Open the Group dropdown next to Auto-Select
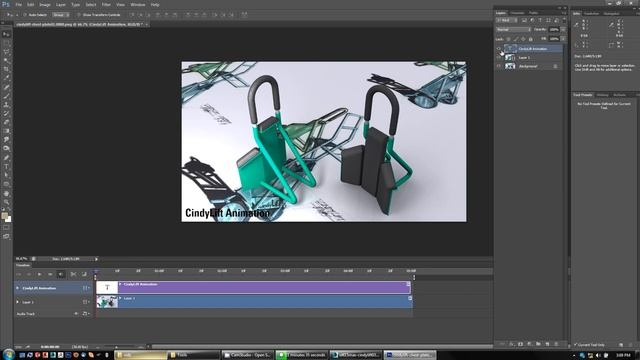 pyautogui.click(x=60, y=15)
